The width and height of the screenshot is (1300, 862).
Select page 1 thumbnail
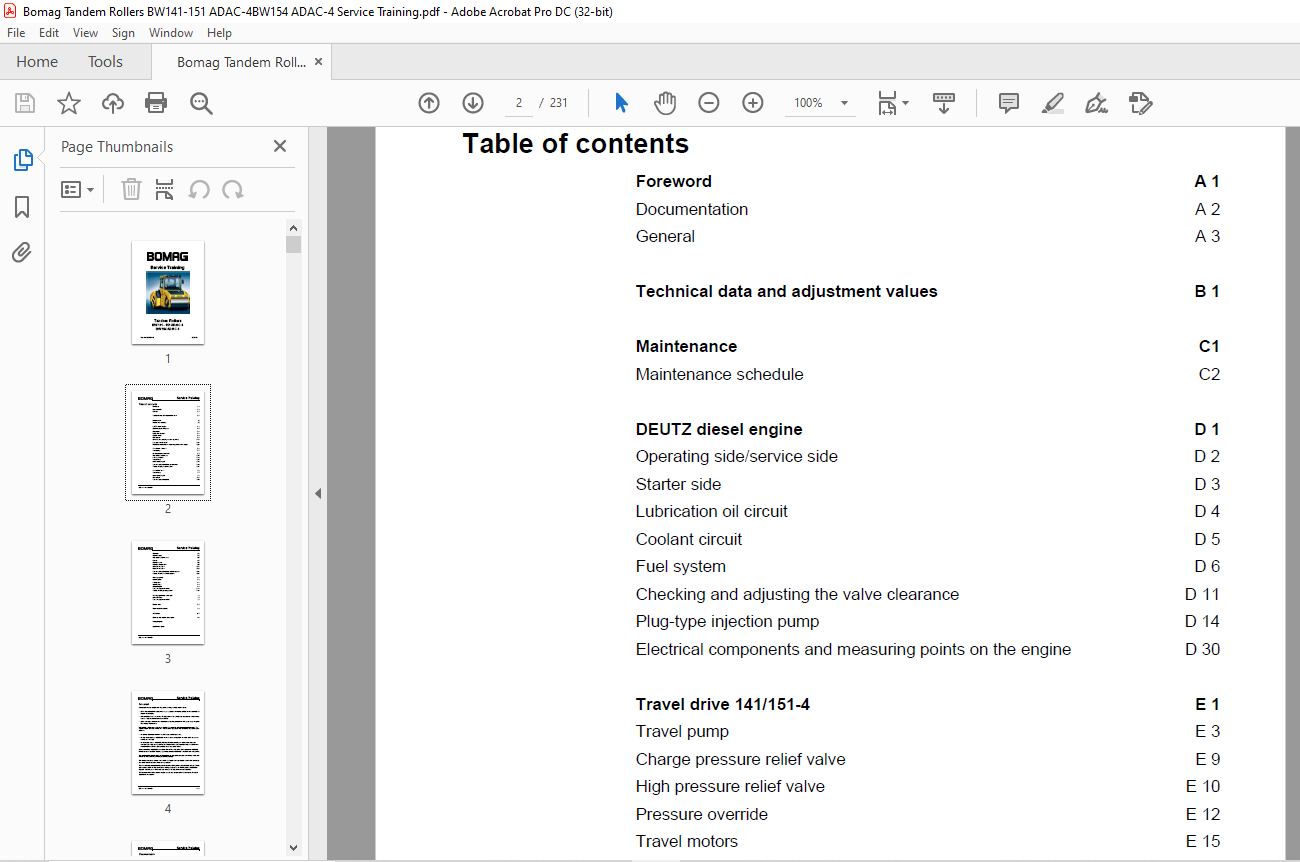[x=168, y=293]
